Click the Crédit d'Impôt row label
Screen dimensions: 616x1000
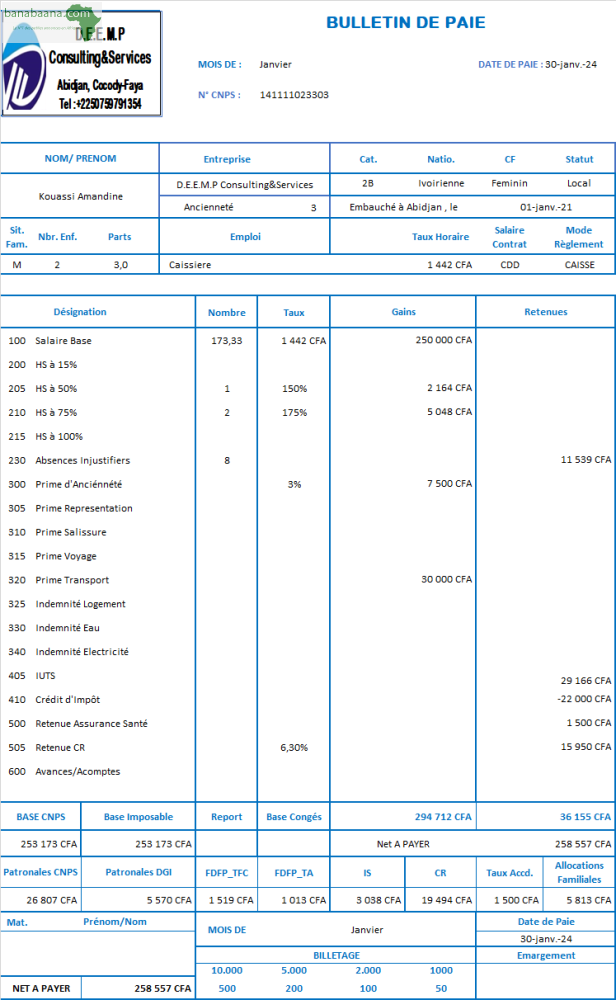68,700
